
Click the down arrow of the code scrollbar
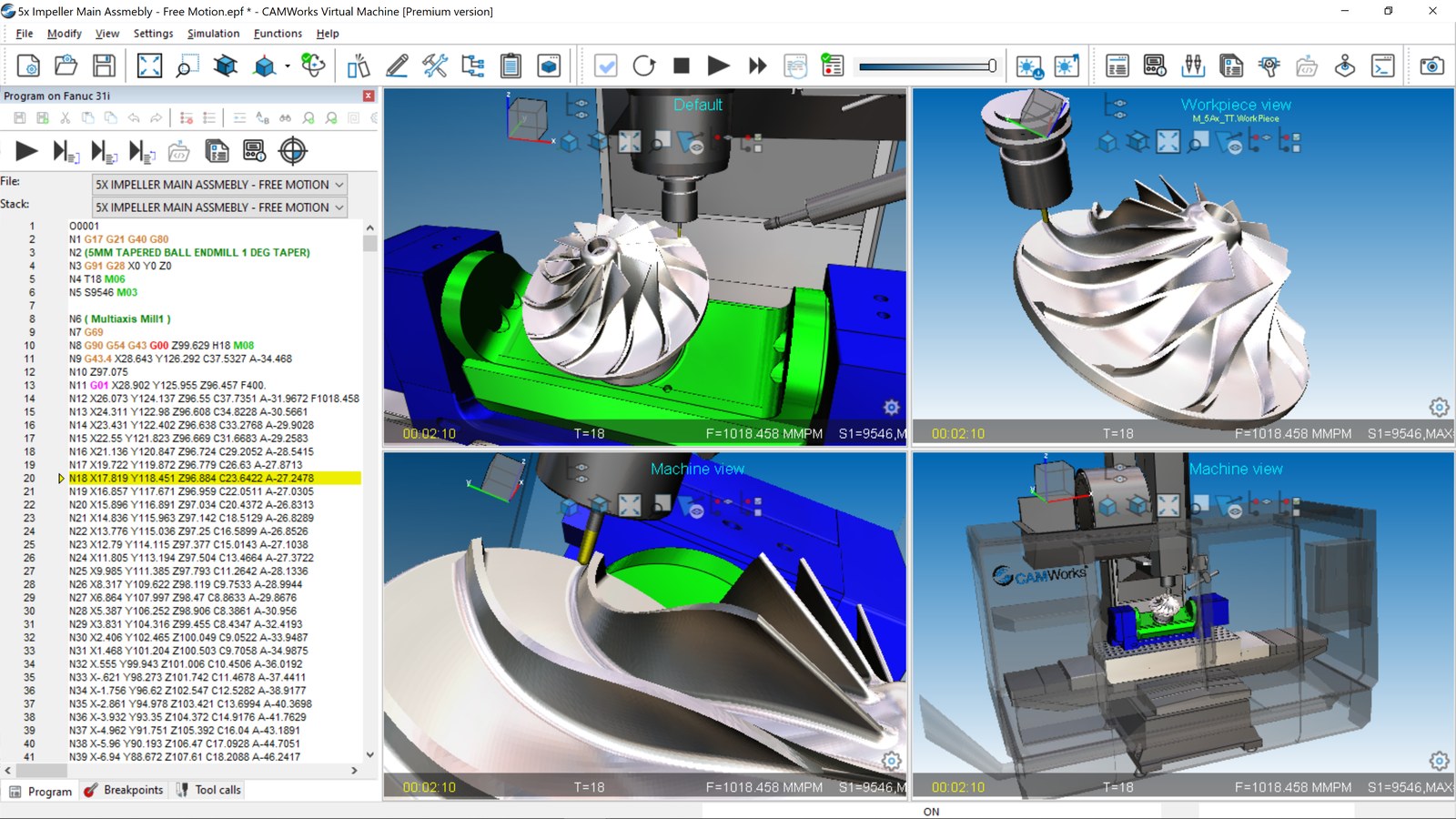369,754
